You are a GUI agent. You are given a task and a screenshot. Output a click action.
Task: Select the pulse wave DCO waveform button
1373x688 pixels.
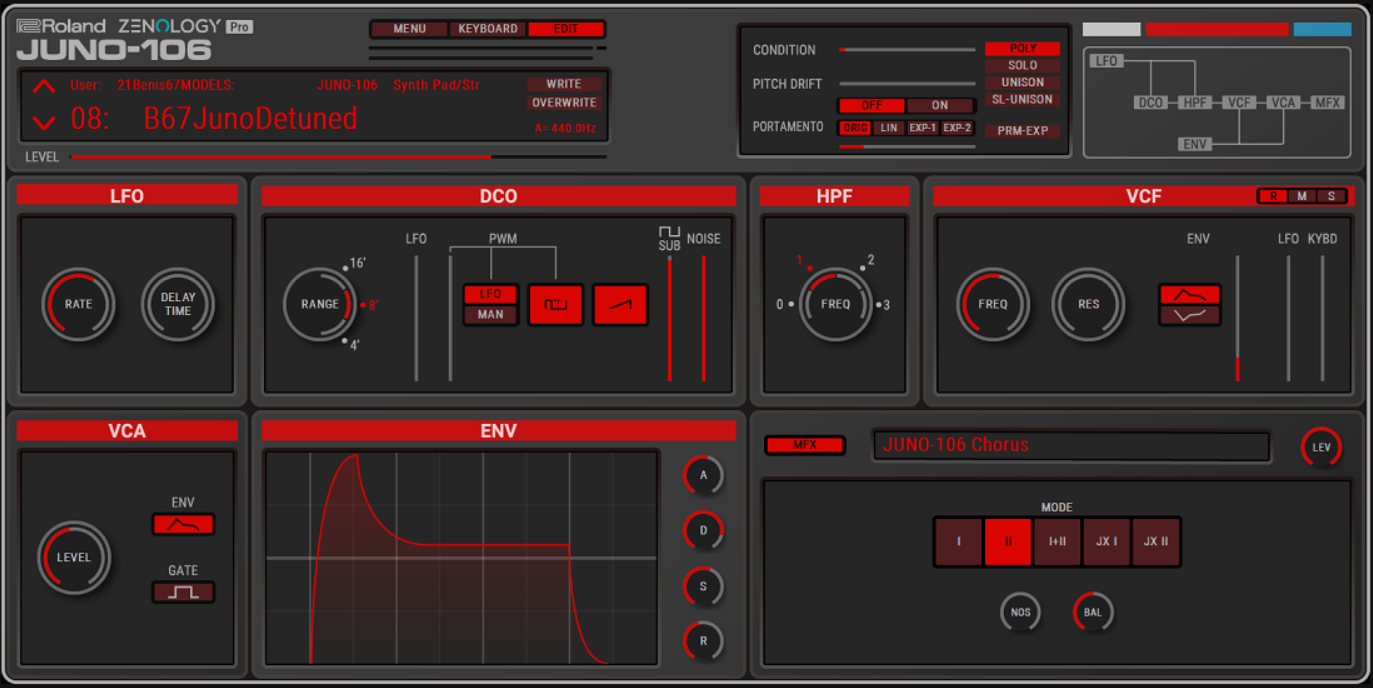pos(555,305)
